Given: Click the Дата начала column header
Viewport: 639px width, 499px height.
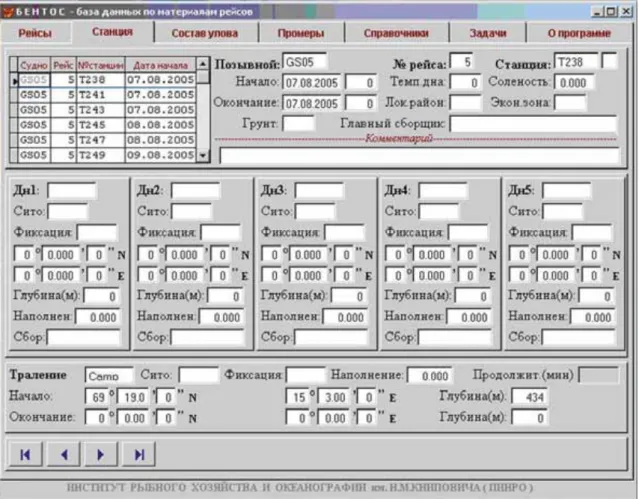Looking at the screenshot, I should click(x=161, y=65).
